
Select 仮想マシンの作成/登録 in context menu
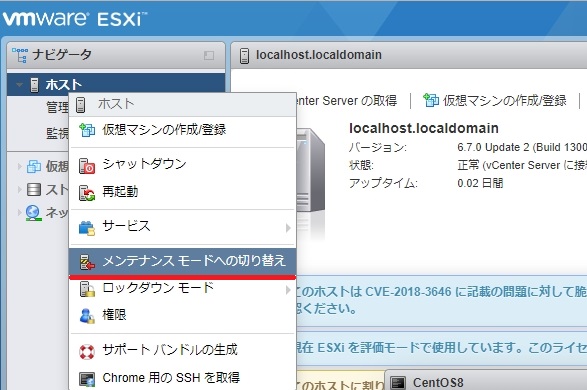[183, 130]
